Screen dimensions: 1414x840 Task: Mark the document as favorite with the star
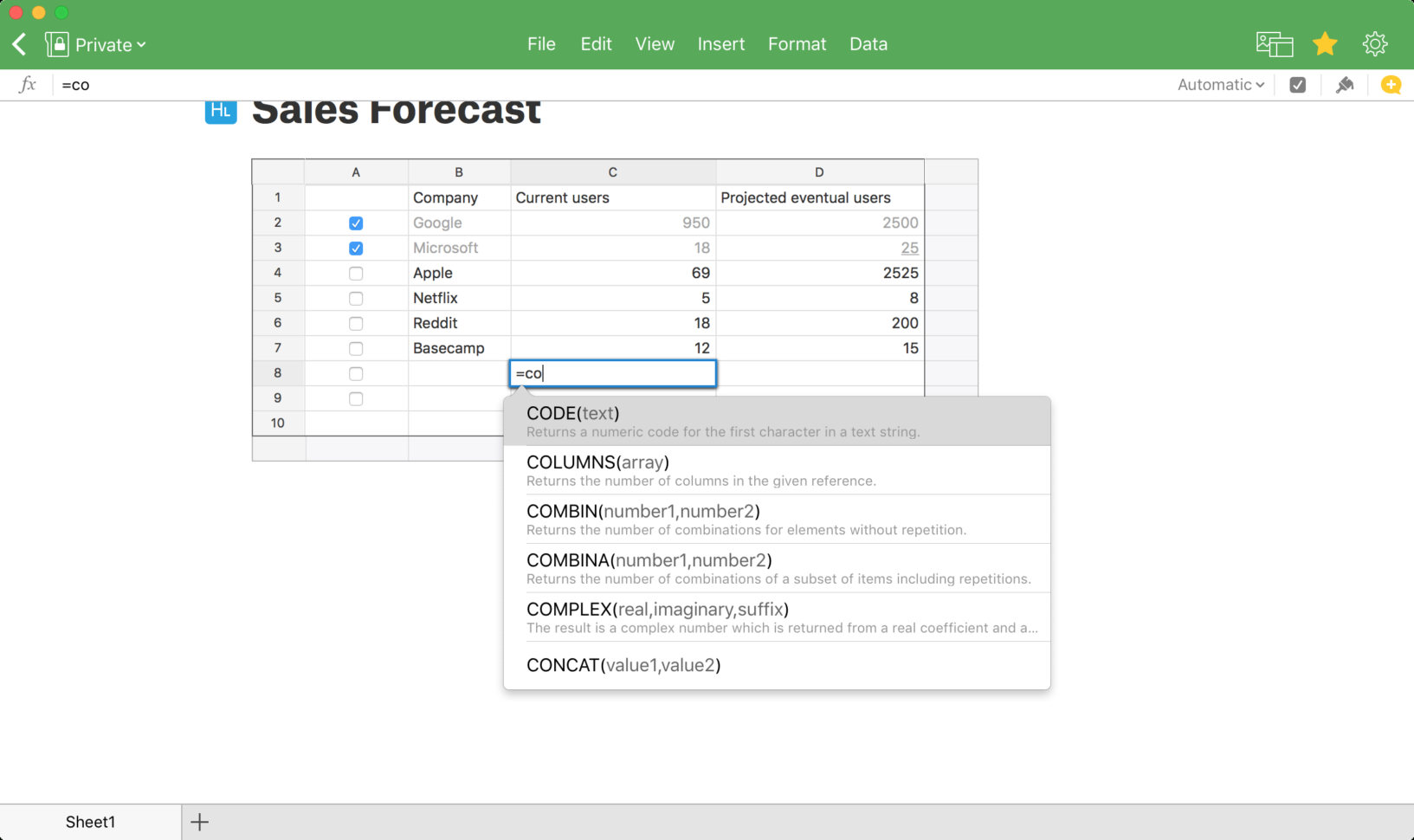click(x=1325, y=43)
